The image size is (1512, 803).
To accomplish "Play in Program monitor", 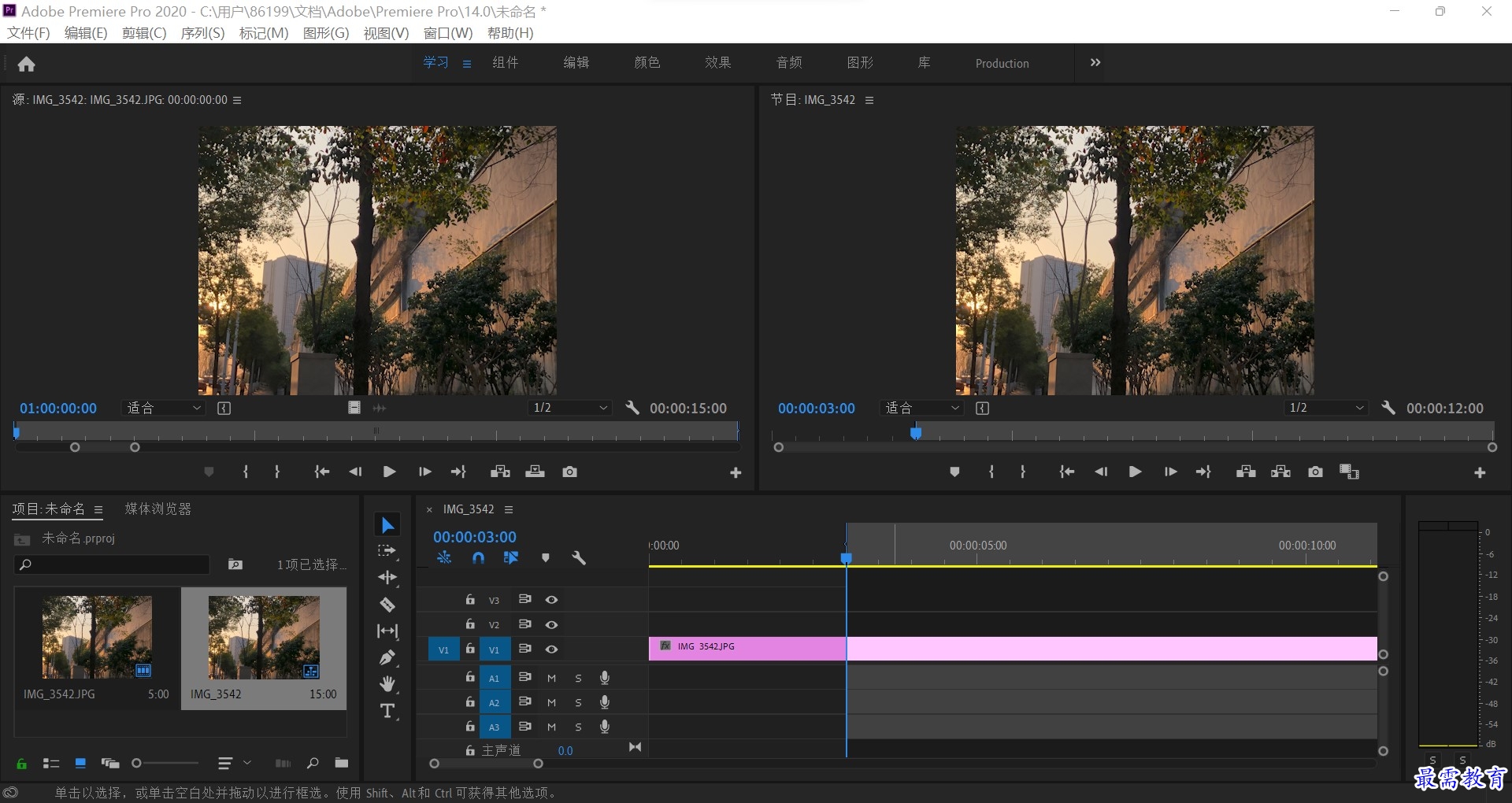I will point(1135,472).
